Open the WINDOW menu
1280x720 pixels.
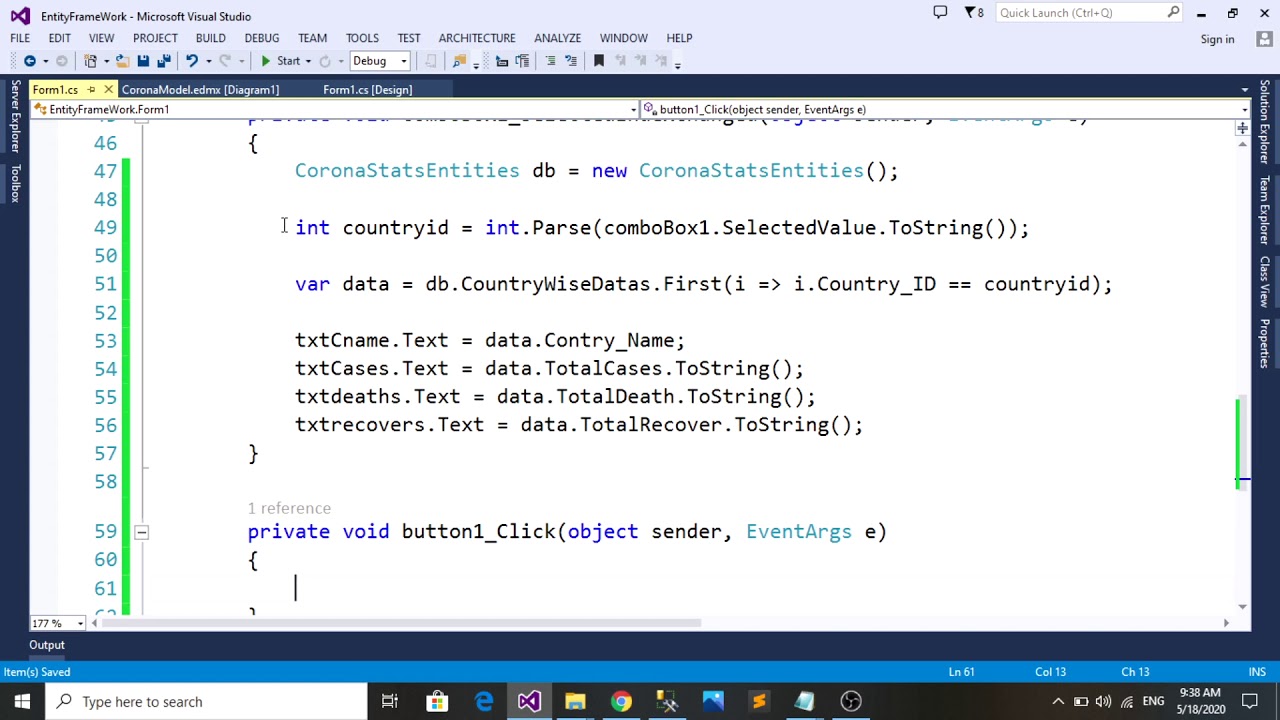(x=624, y=38)
